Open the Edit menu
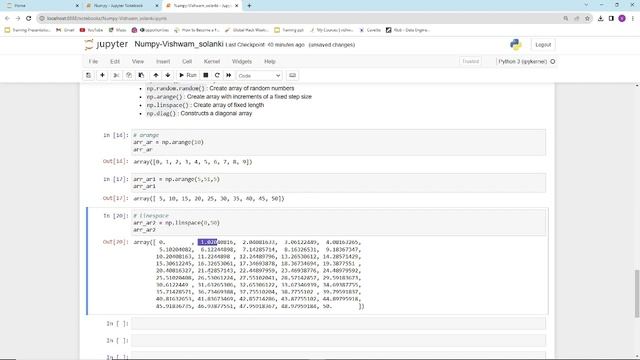Screen dimensions: 640x360 (x=115, y=62)
